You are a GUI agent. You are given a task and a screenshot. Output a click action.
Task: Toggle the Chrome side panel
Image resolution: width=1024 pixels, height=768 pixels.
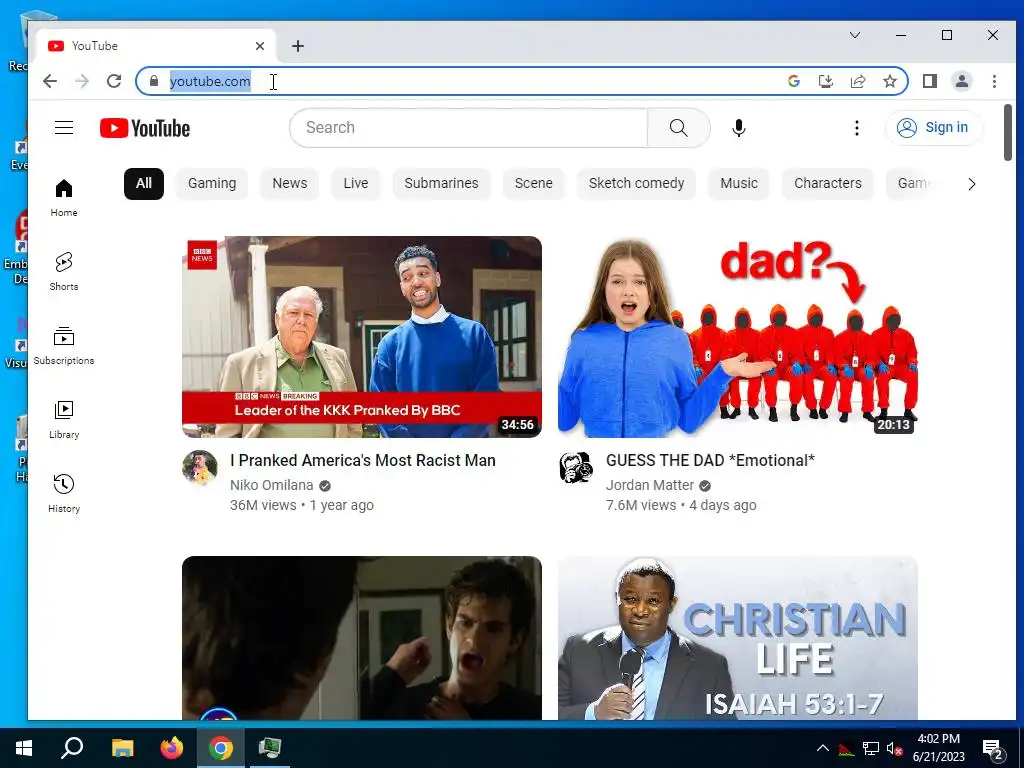(930, 81)
